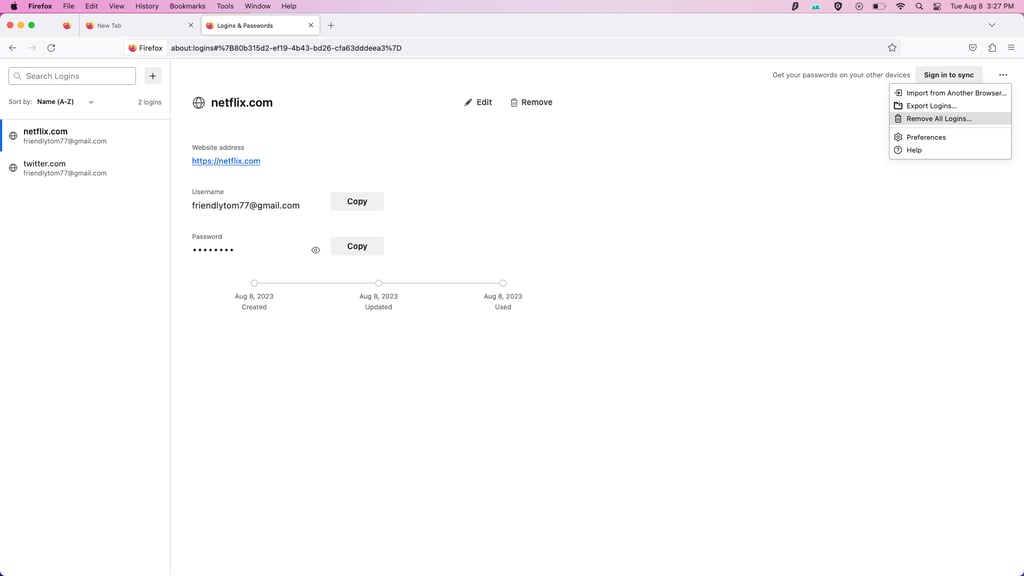Select the twitter.com login entry
Image resolution: width=1024 pixels, height=576 pixels.
click(86, 168)
